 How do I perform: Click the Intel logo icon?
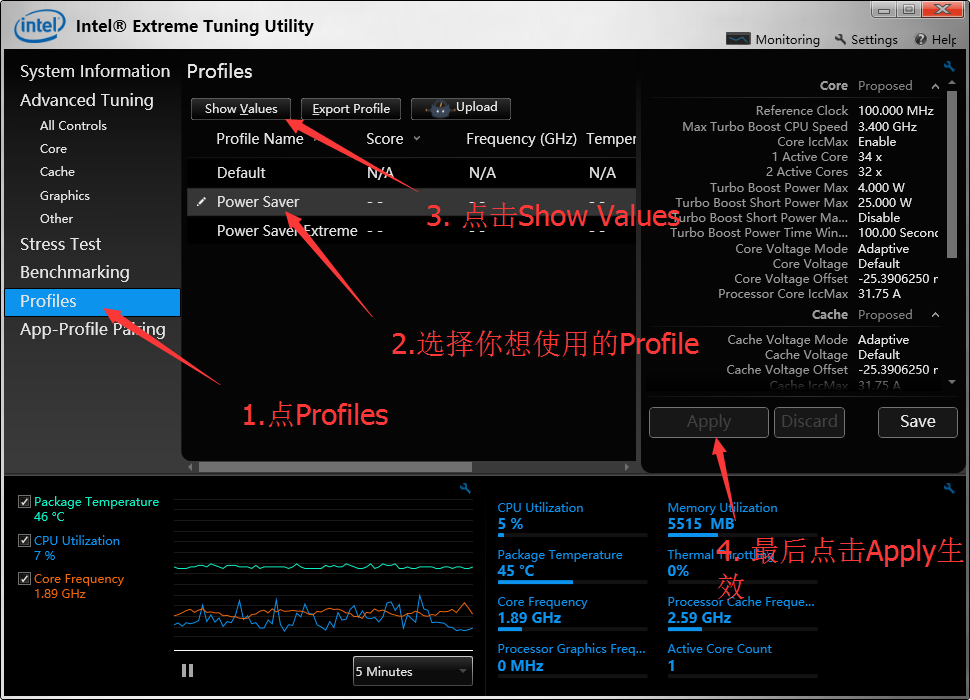(40, 26)
